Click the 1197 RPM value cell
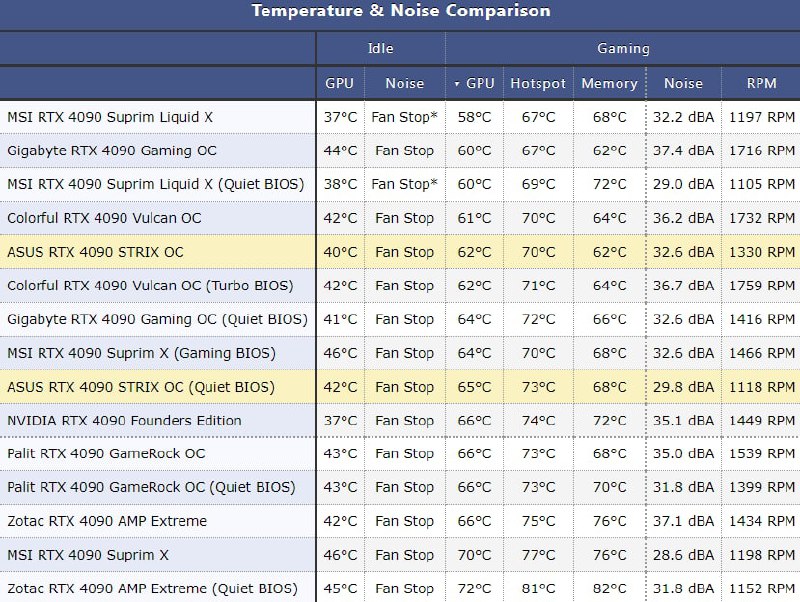 point(761,117)
